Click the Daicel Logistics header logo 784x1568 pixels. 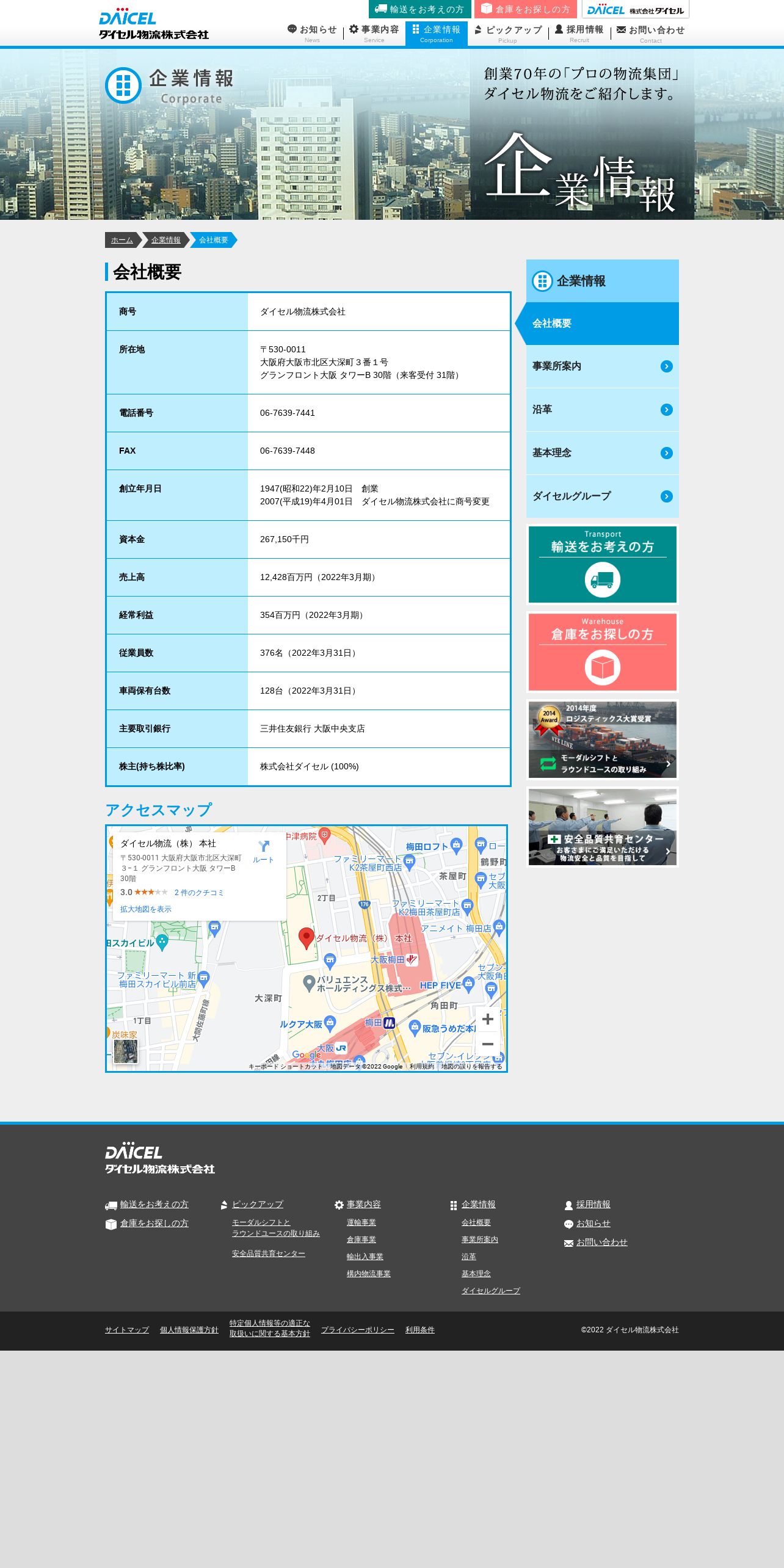point(154,24)
